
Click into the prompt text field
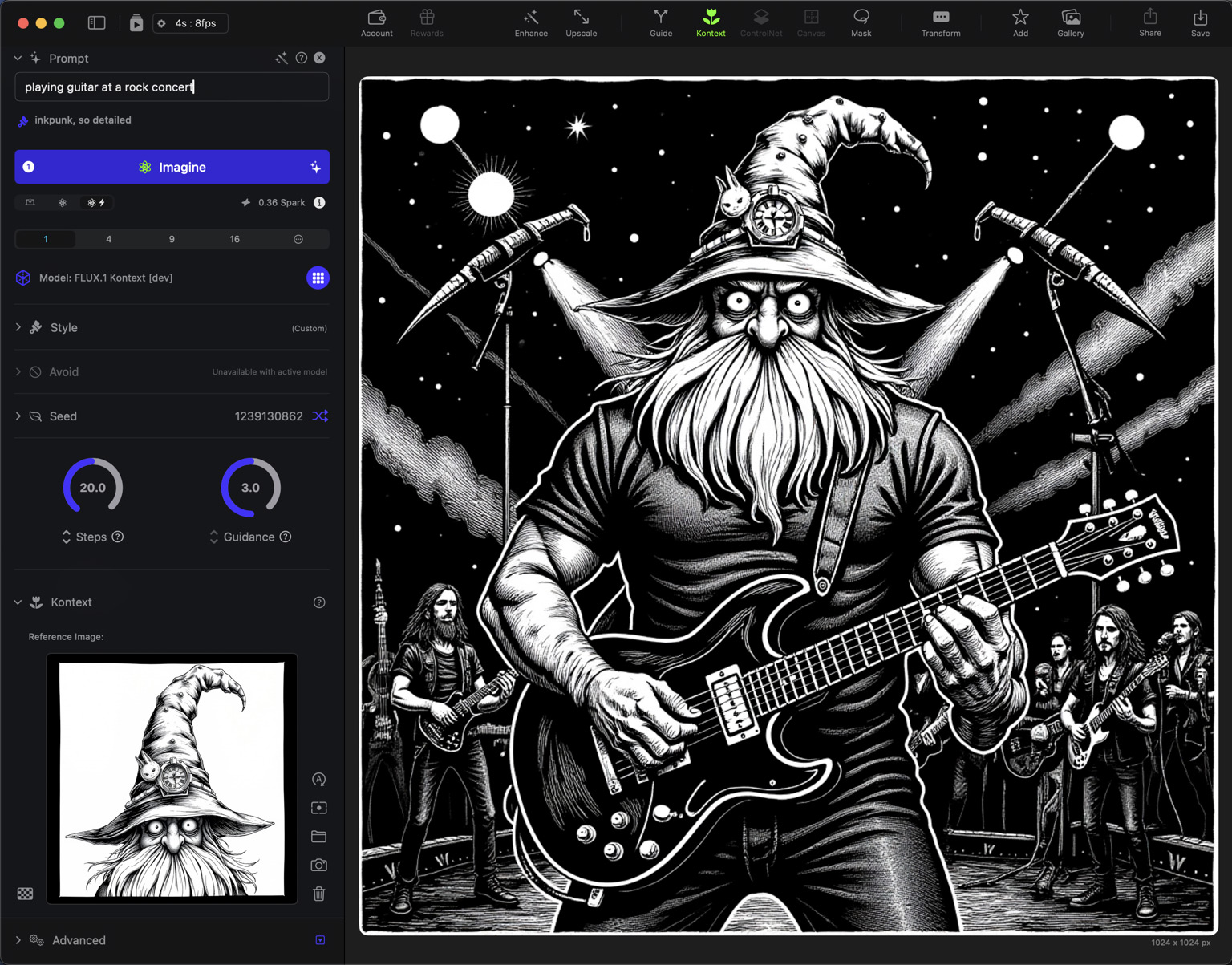pos(172,87)
